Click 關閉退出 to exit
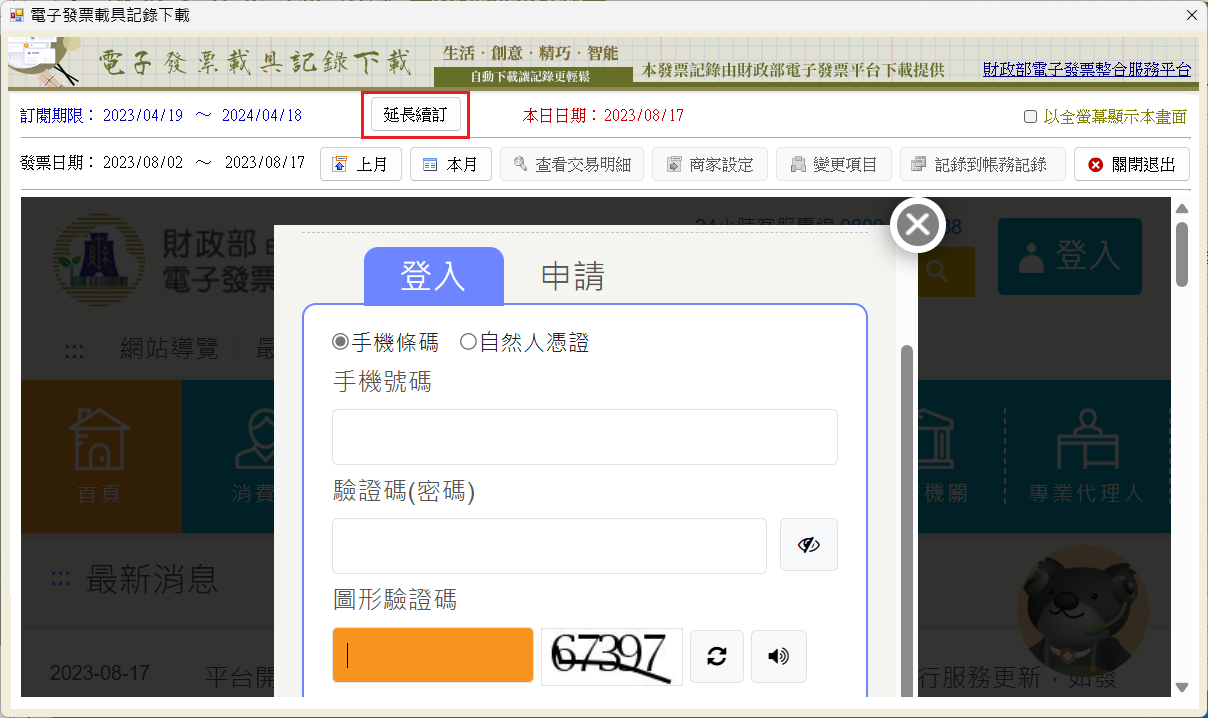1208x718 pixels. [1132, 164]
